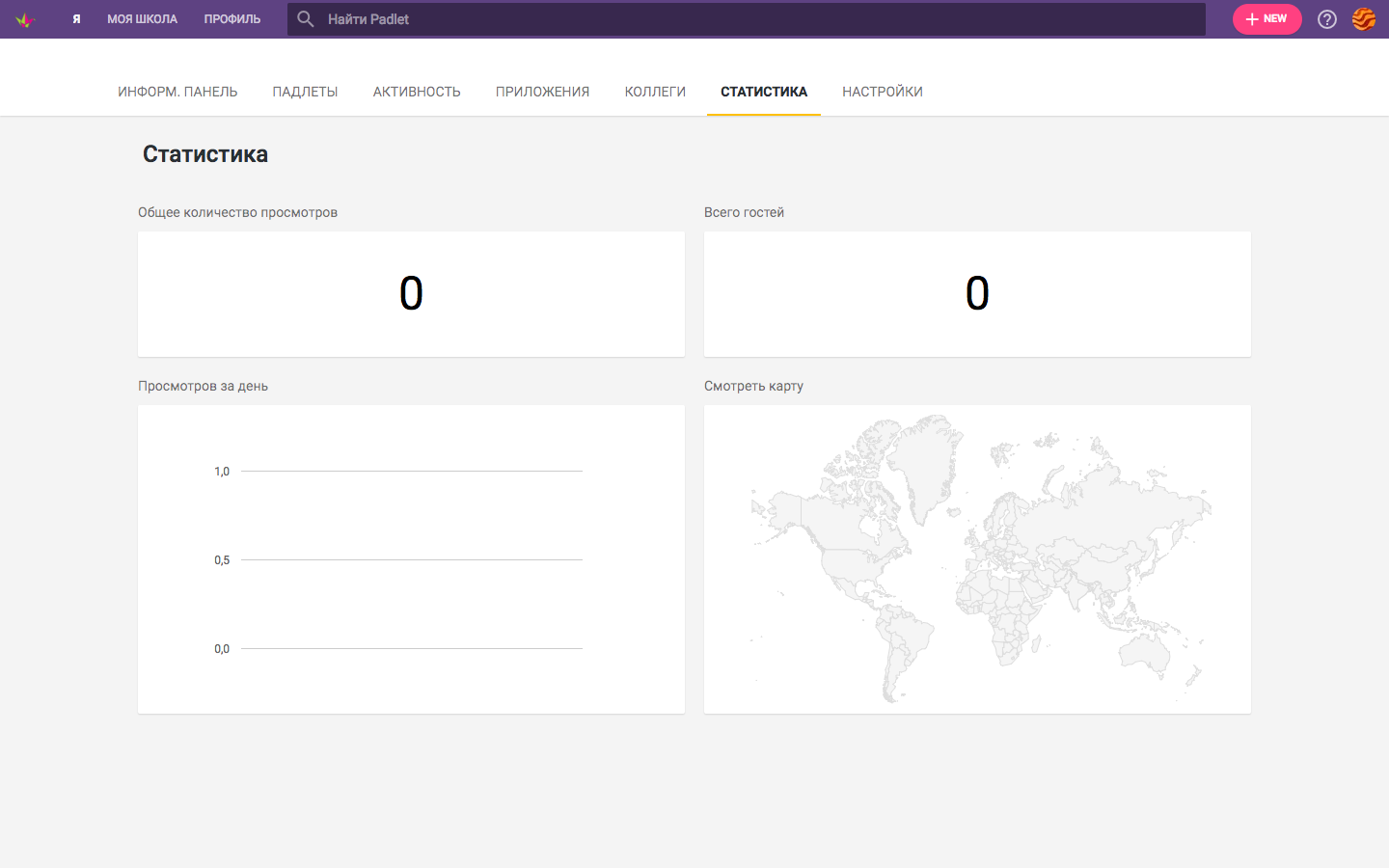Click the Просмотров за день chart area
Image resolution: width=1389 pixels, height=868 pixels.
[x=411, y=559]
